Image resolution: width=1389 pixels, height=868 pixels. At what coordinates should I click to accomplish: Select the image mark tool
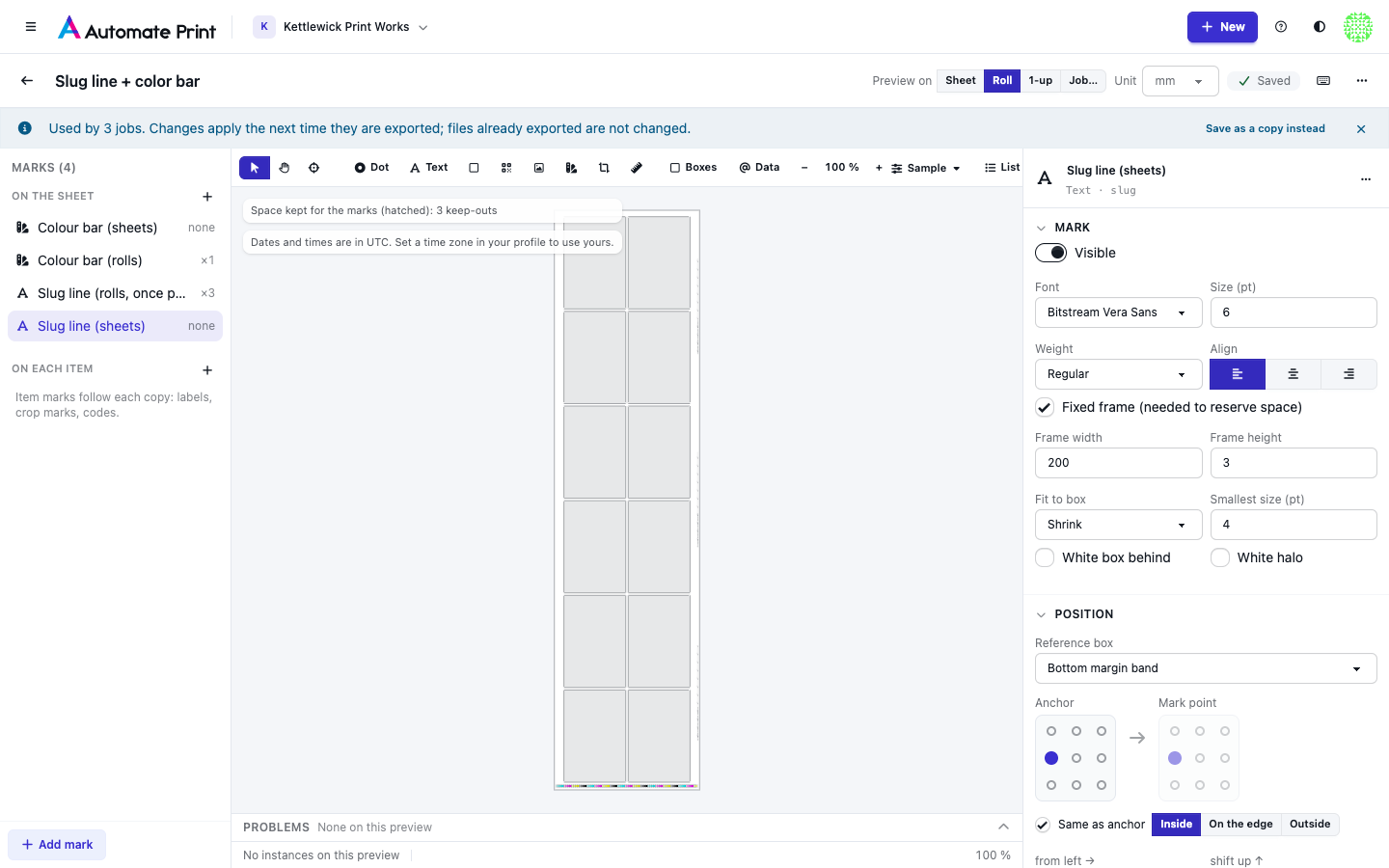[x=539, y=168]
